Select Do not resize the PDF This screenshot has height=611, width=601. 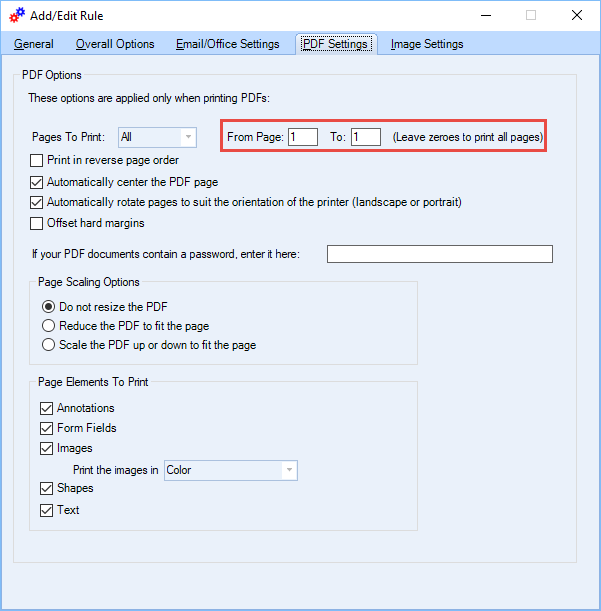(x=48, y=307)
